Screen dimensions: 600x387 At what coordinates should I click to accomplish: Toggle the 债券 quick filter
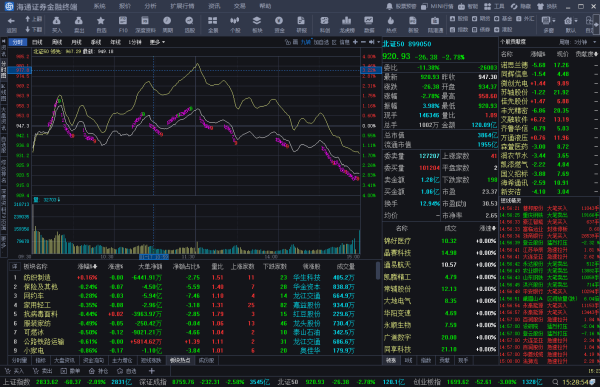pyautogui.click(x=481, y=29)
